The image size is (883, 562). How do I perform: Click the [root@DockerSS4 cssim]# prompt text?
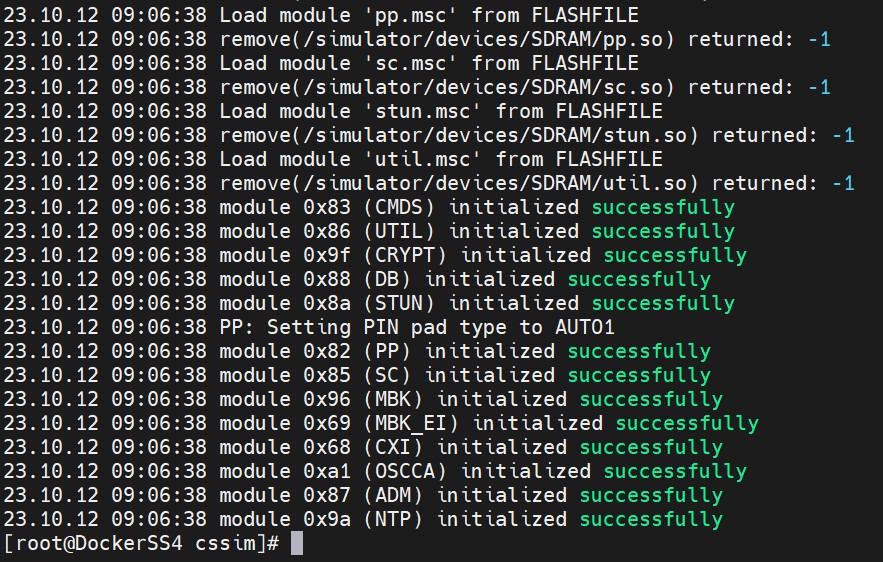click(x=141, y=543)
